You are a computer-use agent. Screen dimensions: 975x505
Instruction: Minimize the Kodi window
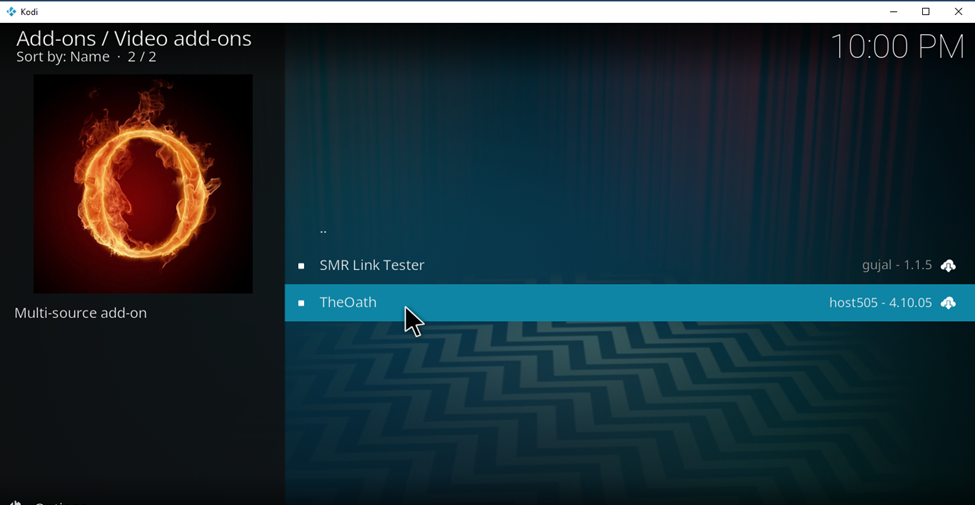[x=893, y=11]
